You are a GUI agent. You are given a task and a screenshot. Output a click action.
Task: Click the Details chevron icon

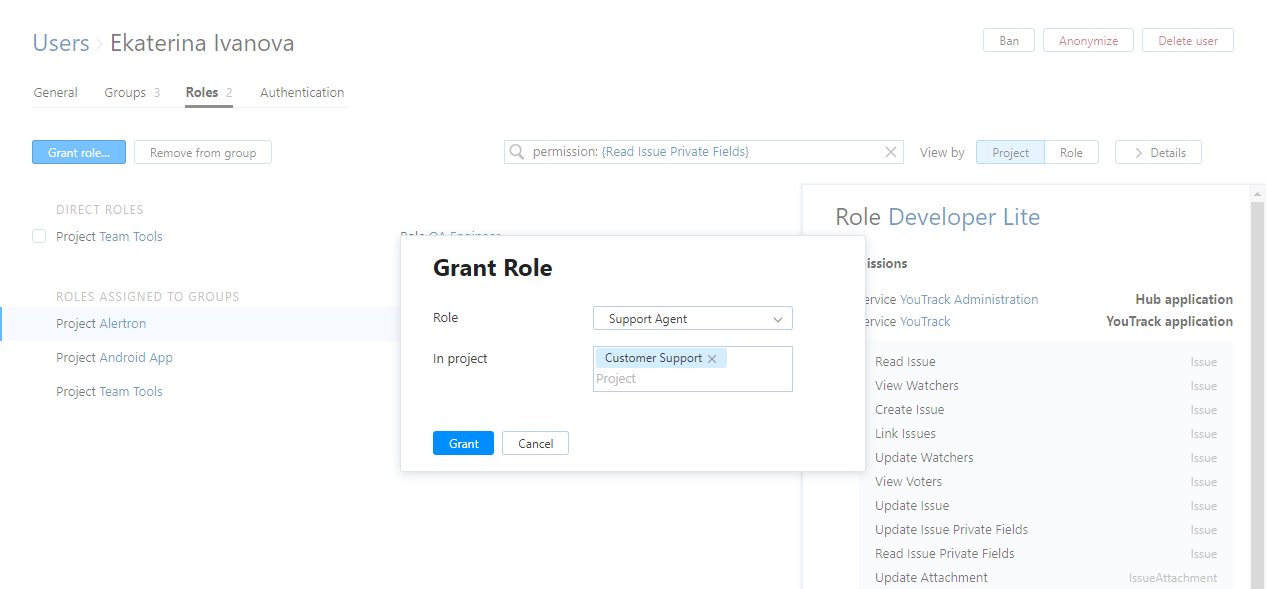[x=1138, y=153]
